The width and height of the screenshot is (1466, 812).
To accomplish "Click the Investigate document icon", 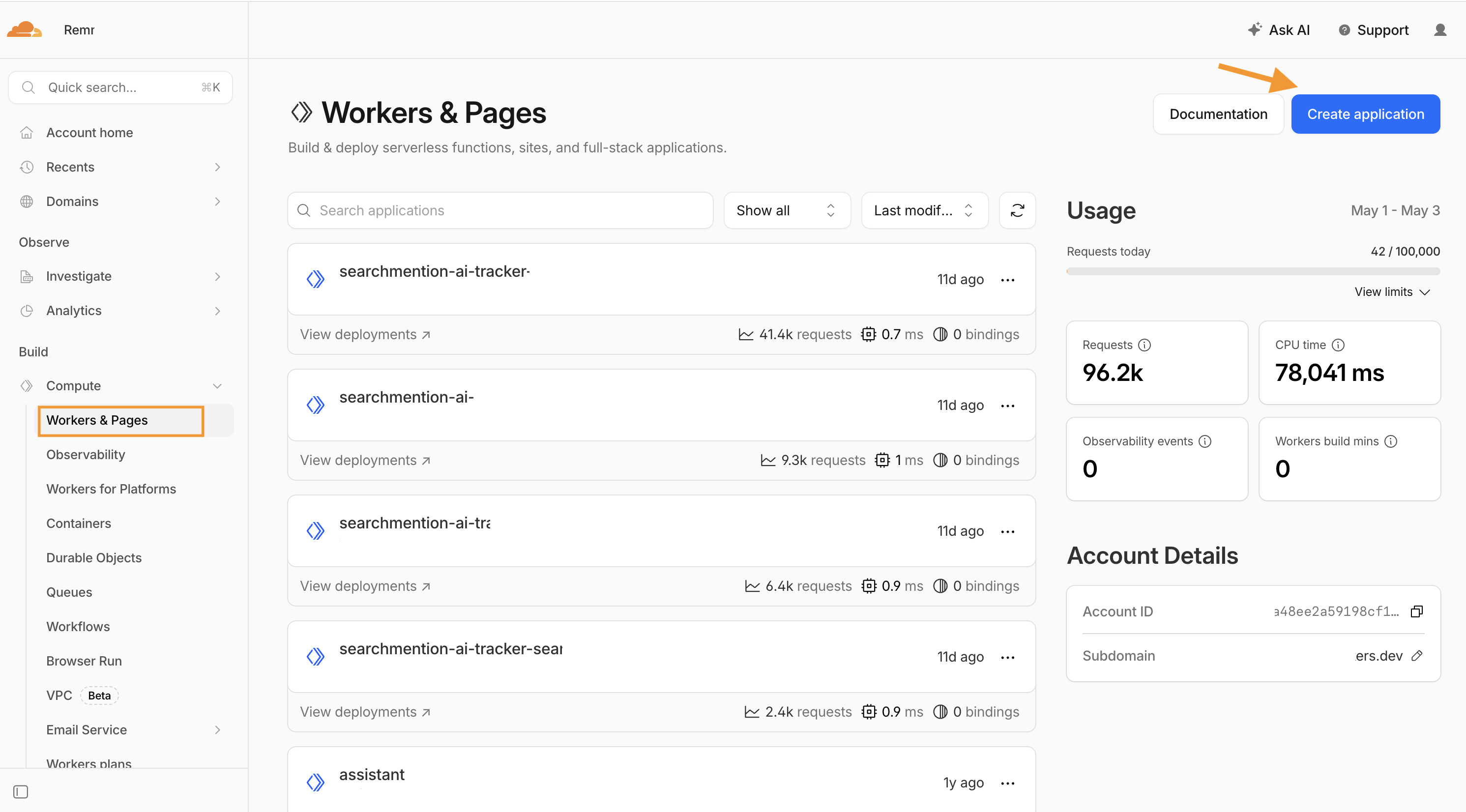I will tap(26, 277).
